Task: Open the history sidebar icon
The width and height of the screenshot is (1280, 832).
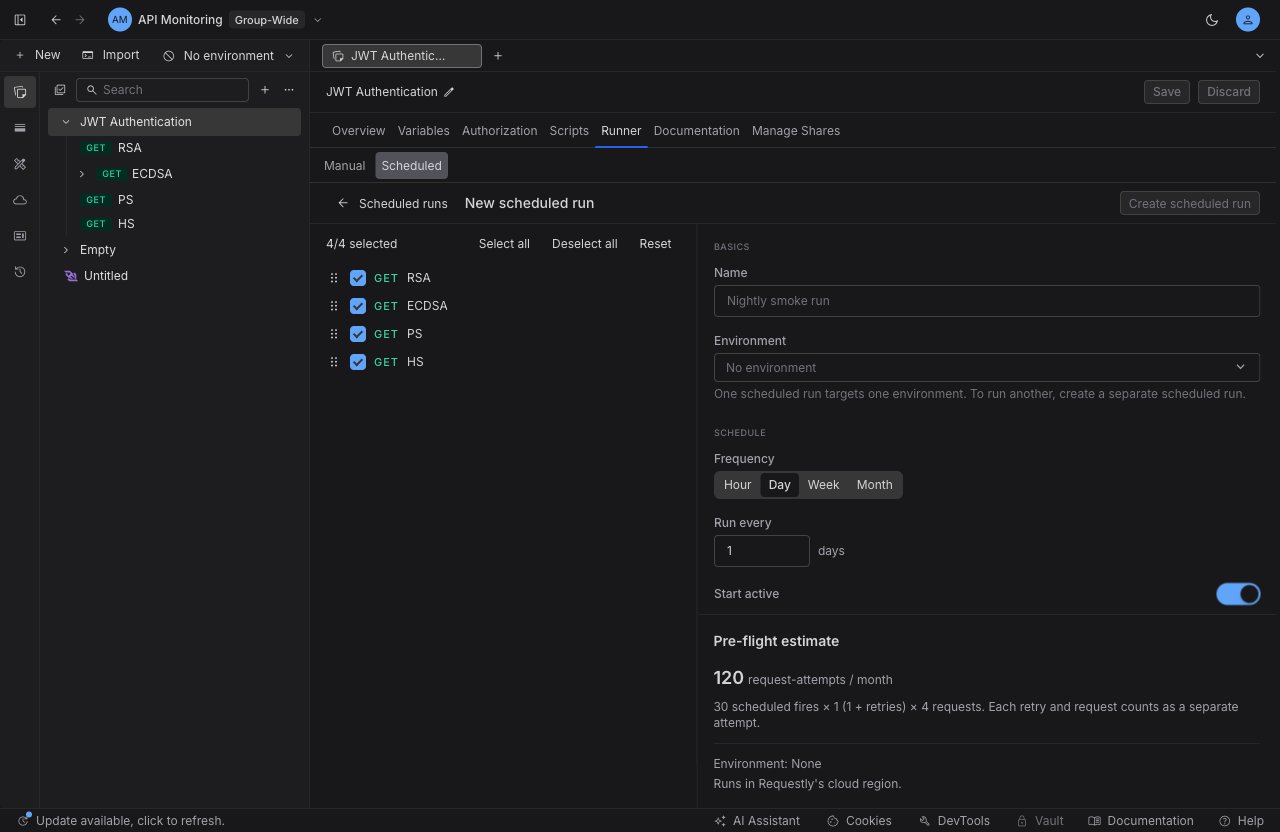Action: pos(20,272)
